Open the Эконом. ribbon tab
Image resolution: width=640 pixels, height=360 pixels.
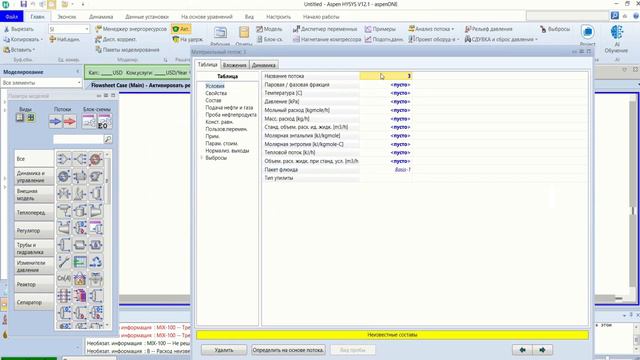(67, 17)
